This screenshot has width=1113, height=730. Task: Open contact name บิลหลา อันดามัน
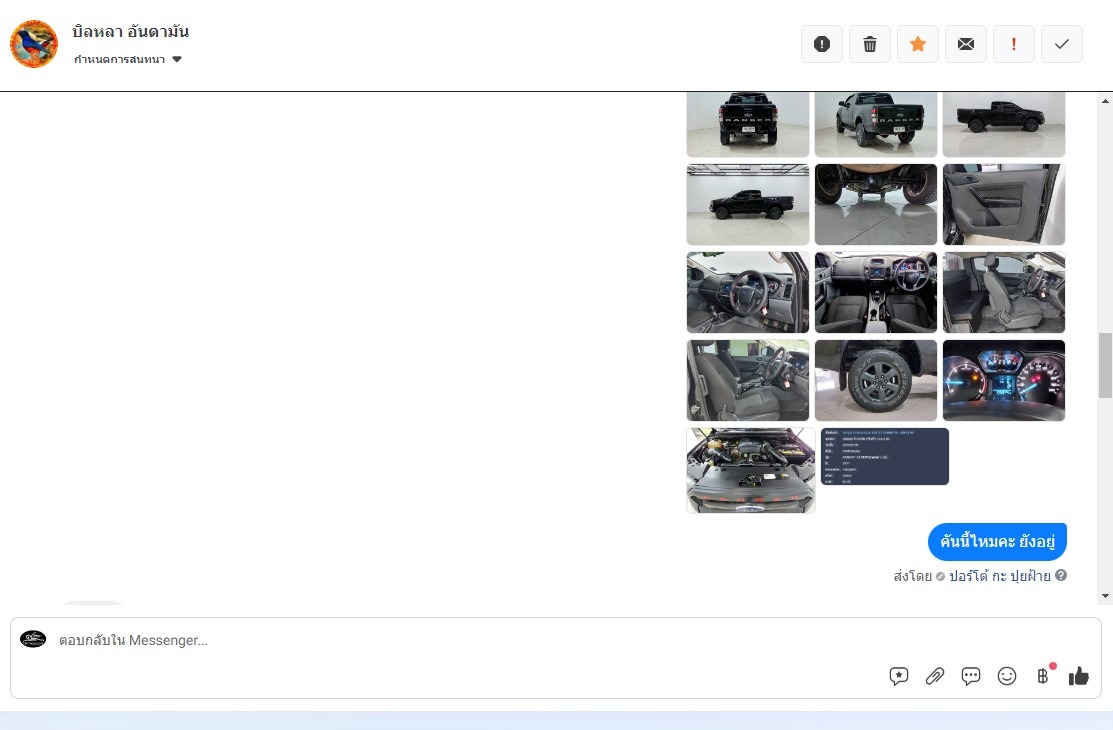(x=131, y=31)
